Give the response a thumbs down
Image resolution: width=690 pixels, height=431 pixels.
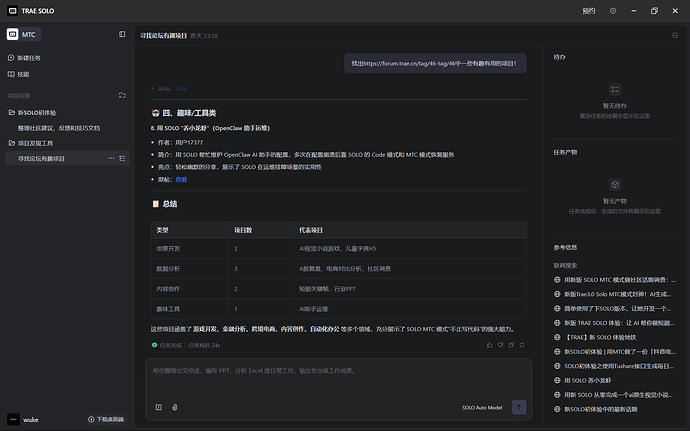pyautogui.click(x=500, y=345)
